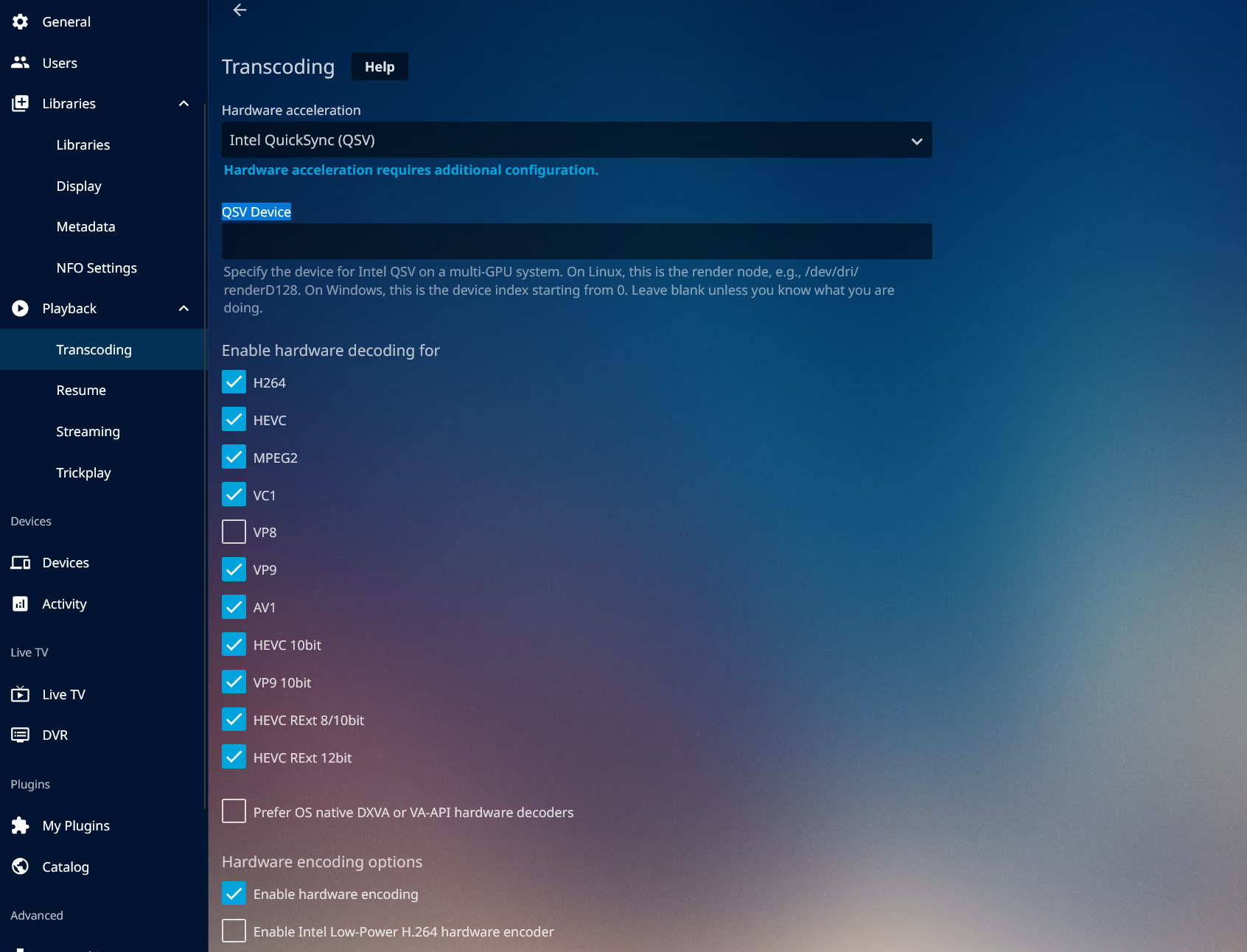This screenshot has height=952, width=1247.
Task: Open Catalog via globe icon
Action: click(21, 867)
